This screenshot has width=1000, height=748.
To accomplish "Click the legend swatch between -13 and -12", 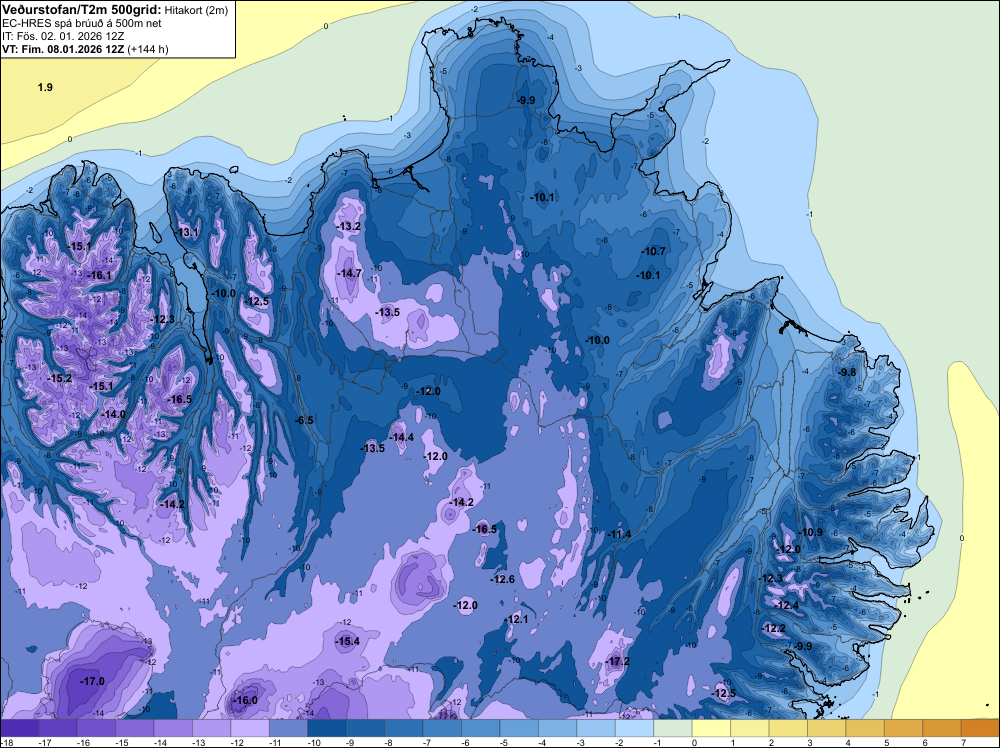I will tap(212, 728).
